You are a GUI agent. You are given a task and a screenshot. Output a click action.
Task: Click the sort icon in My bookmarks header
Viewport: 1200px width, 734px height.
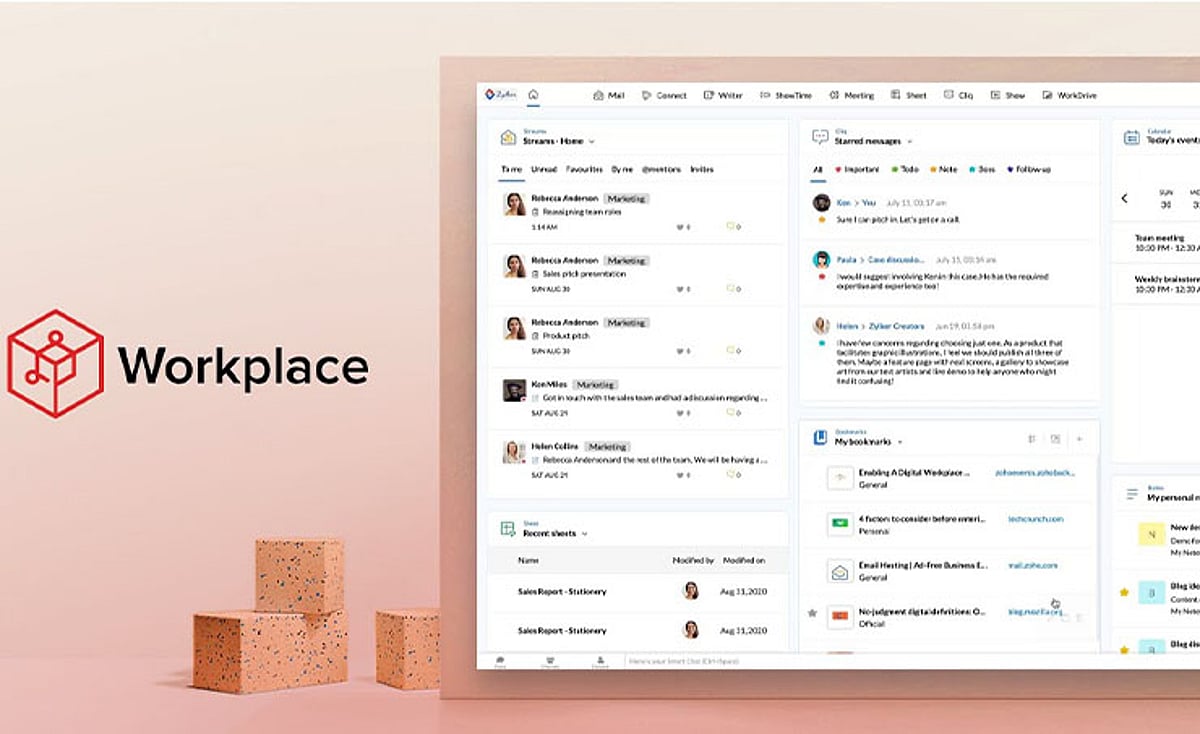[x=1031, y=439]
